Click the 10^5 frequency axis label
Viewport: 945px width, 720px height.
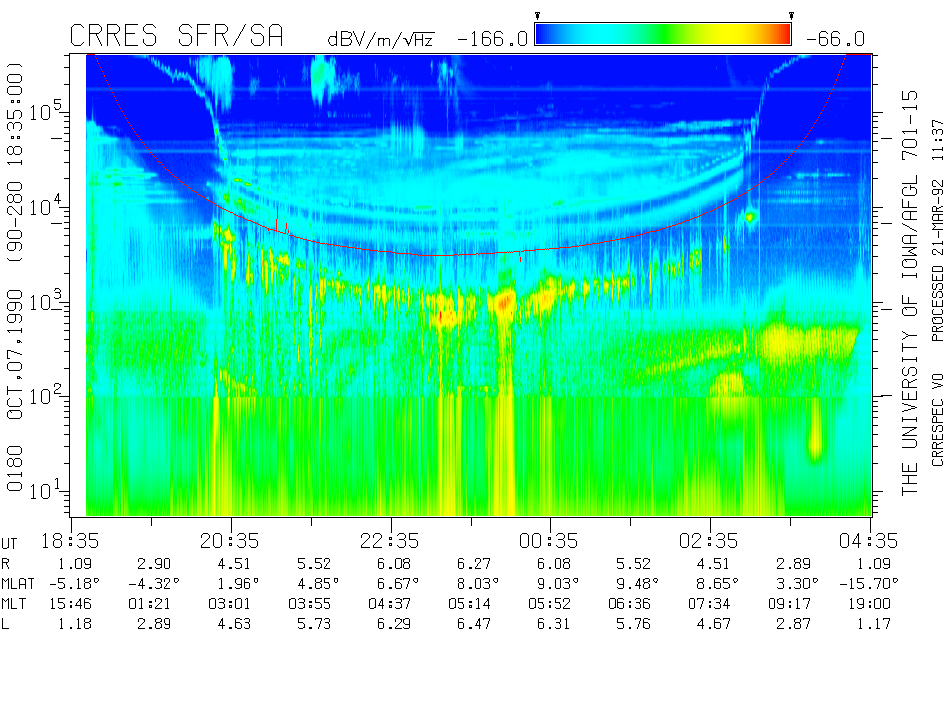tap(45, 110)
